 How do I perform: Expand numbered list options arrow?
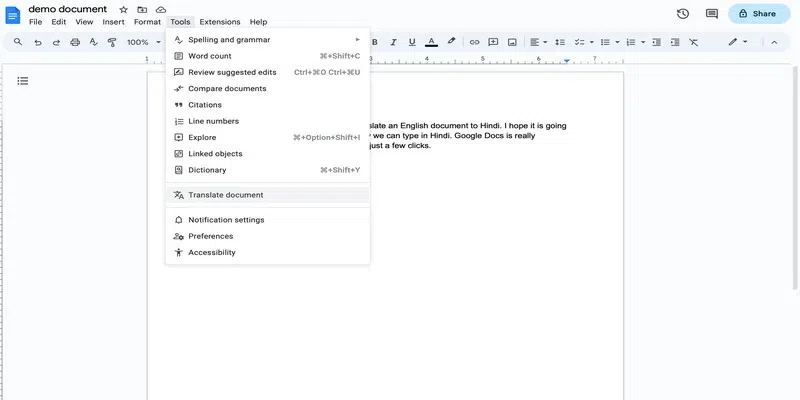(x=643, y=42)
